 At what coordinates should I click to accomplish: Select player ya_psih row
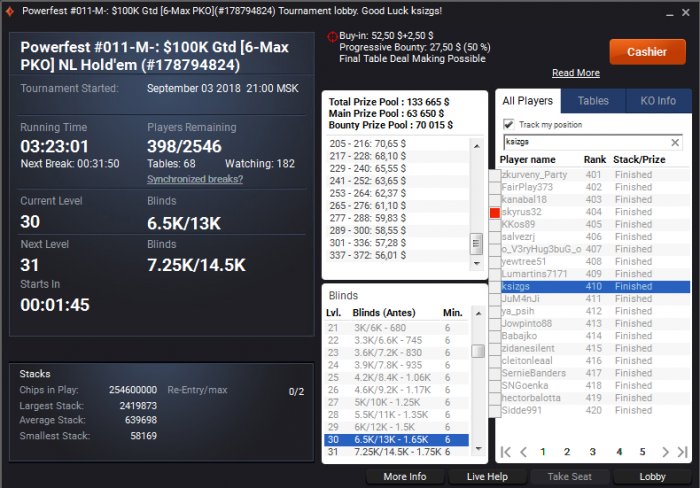tap(595, 311)
